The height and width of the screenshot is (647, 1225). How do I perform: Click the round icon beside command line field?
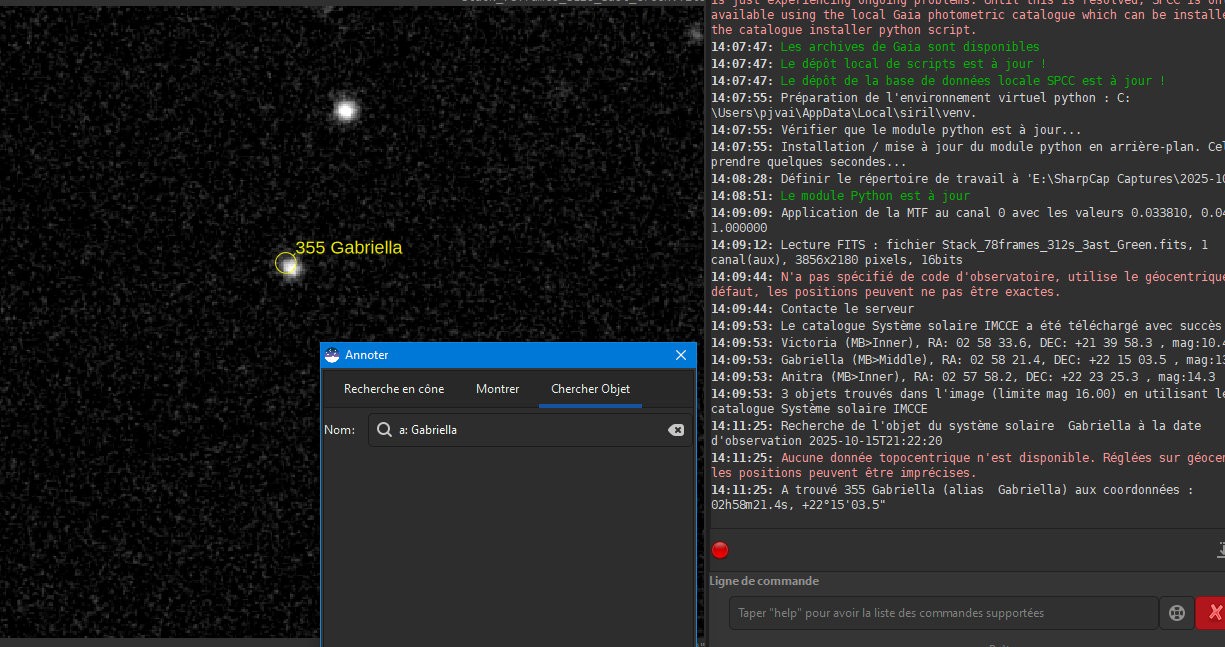coord(1177,613)
